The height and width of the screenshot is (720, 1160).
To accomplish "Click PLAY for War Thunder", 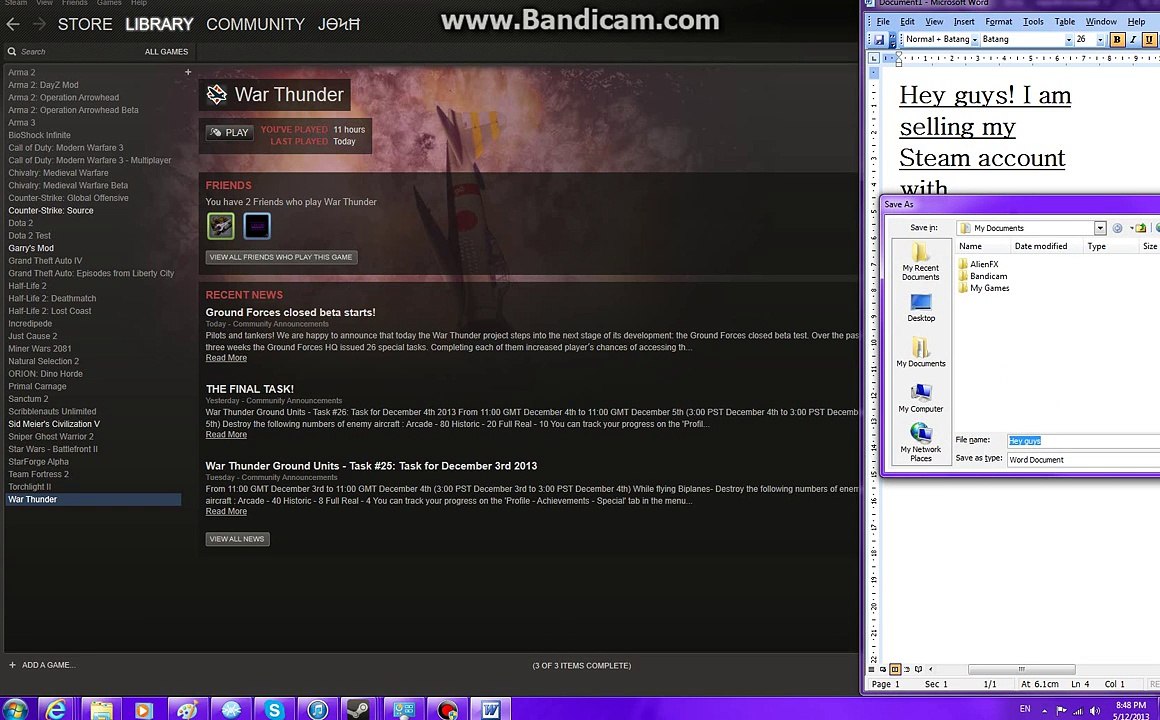I will pos(230,132).
